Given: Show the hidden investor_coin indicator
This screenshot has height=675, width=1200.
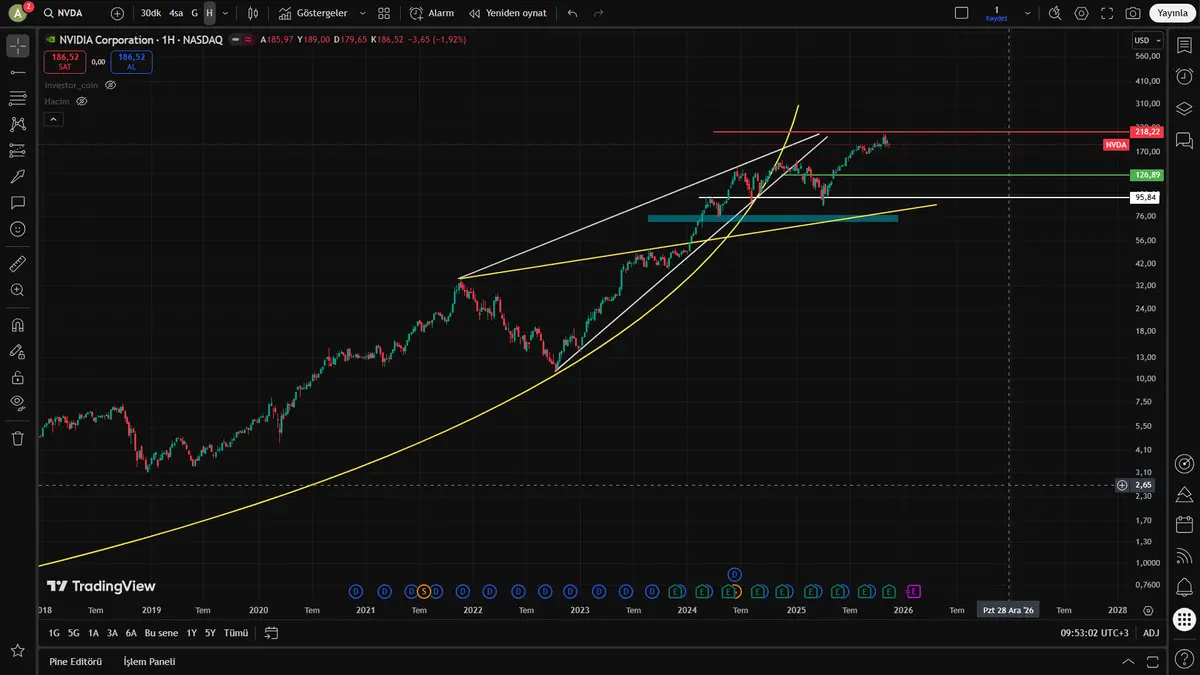Looking at the screenshot, I should [x=111, y=86].
